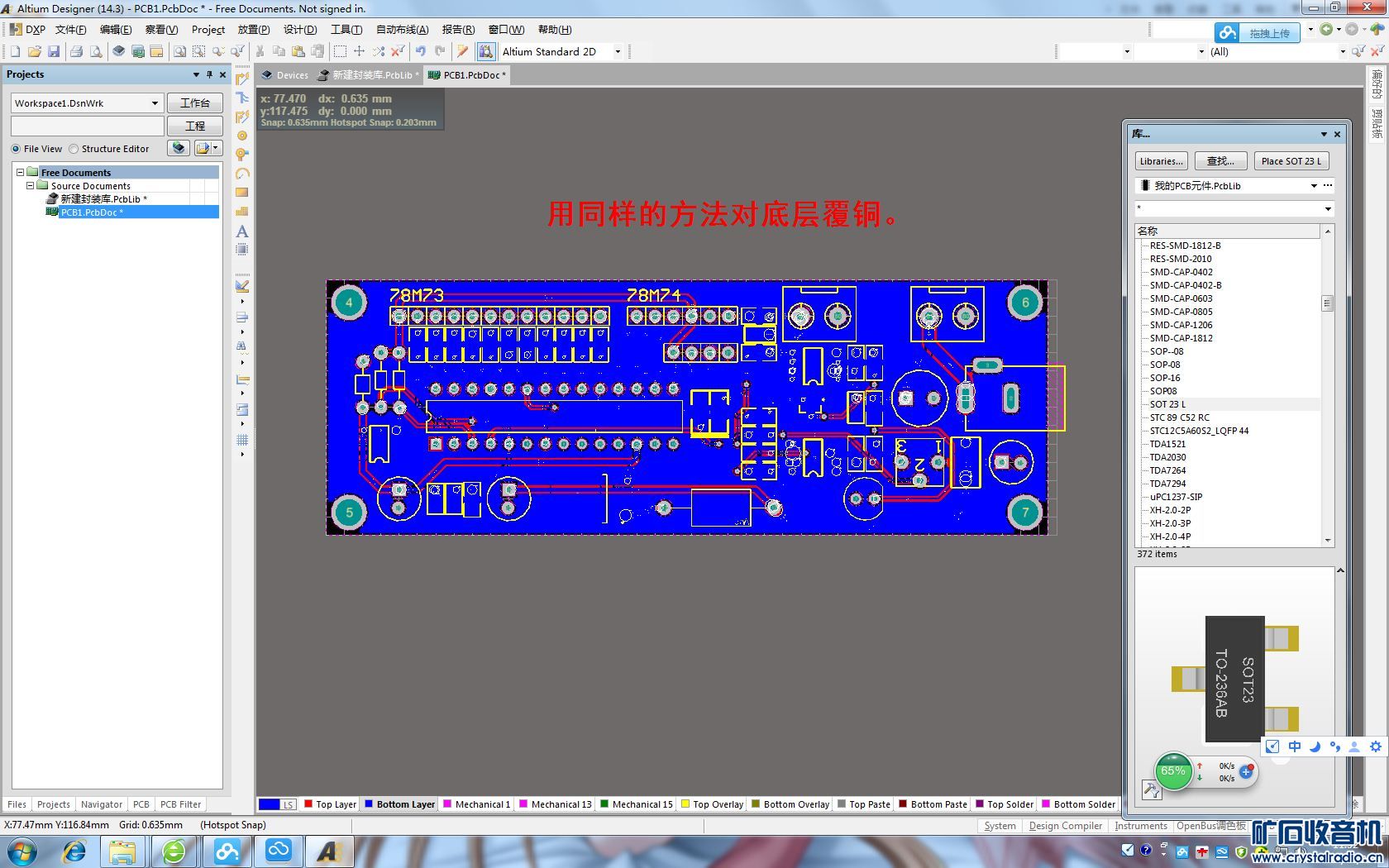Open the 自动布线(A) menu
Screen dimensions: 1389x868
coord(403,29)
